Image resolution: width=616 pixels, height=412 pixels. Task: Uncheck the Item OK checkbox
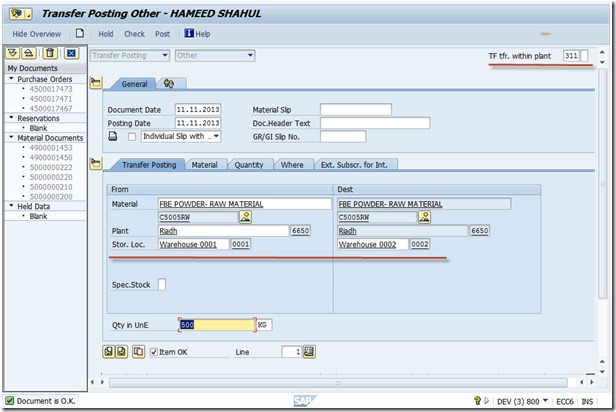point(154,352)
